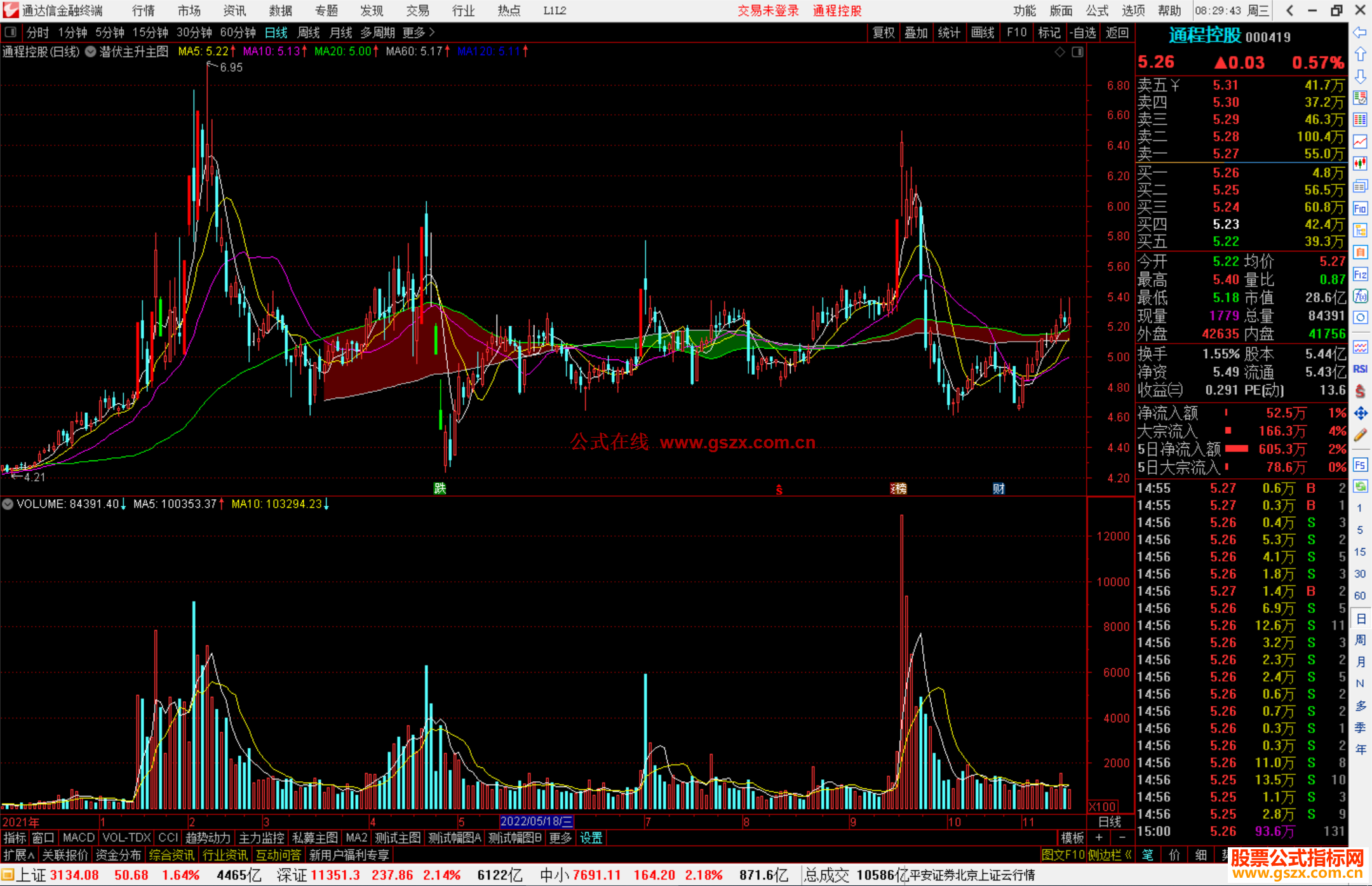Open the F10 company info sidebar icon
Image resolution: width=1372 pixels, height=886 pixels.
coord(1360,208)
